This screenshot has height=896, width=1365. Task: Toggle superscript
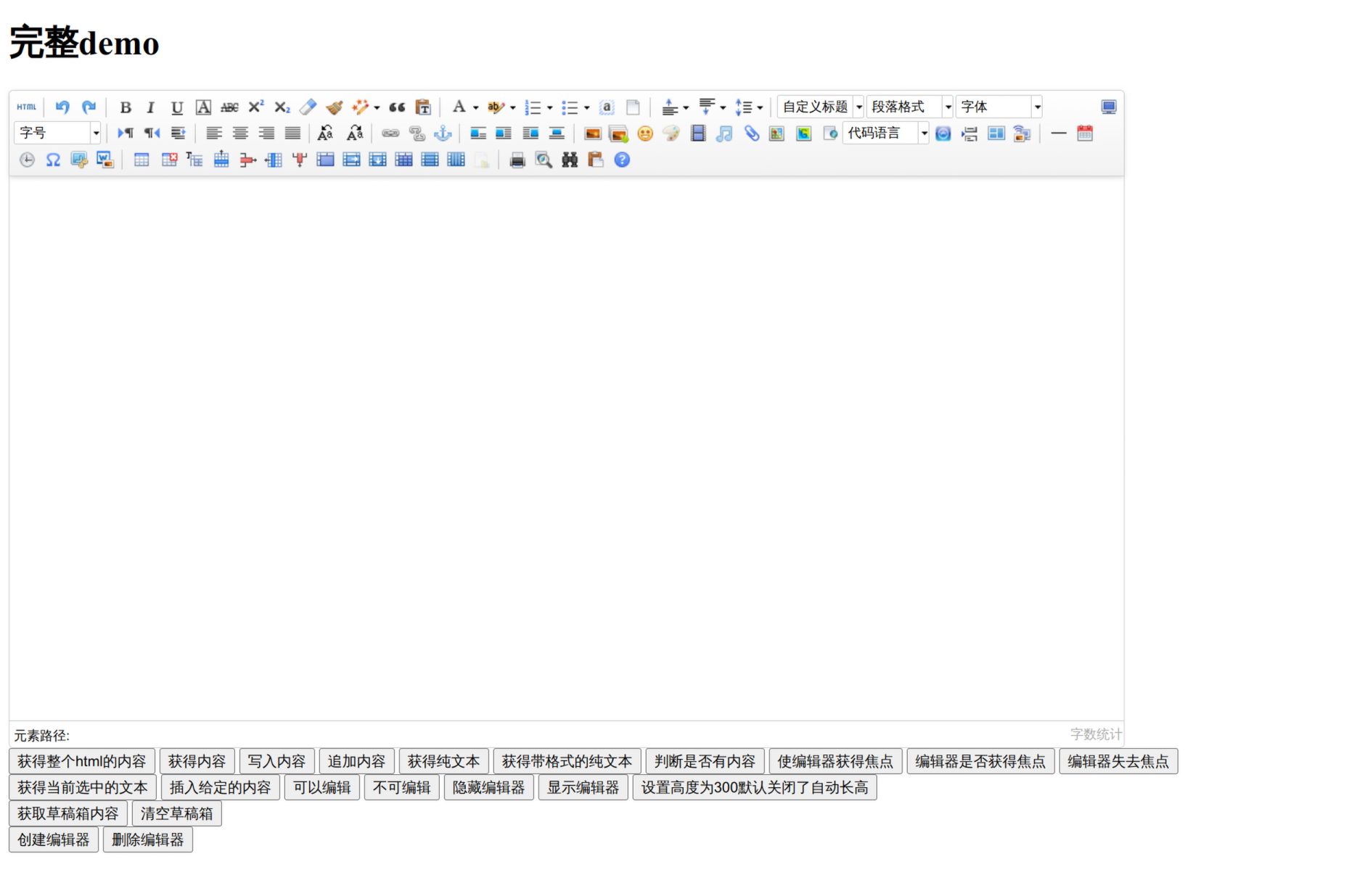(255, 107)
